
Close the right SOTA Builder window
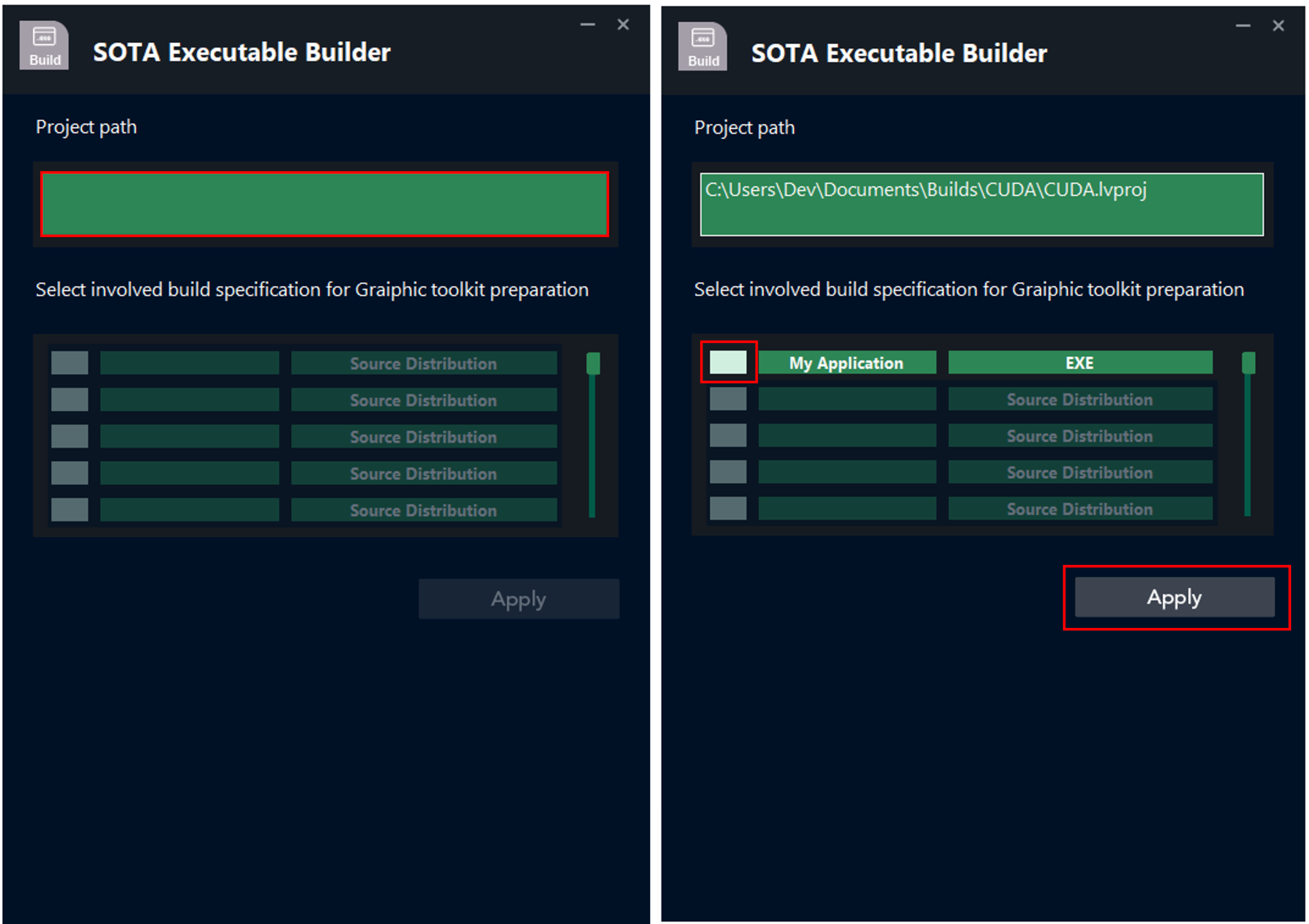1278,26
